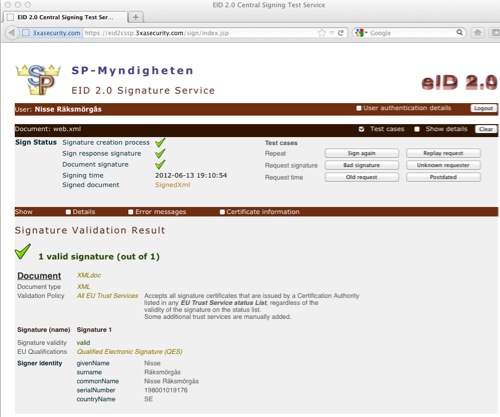The height and width of the screenshot is (417, 500).
Task: Click the Signature Validation Result heading
Action: click(90, 230)
